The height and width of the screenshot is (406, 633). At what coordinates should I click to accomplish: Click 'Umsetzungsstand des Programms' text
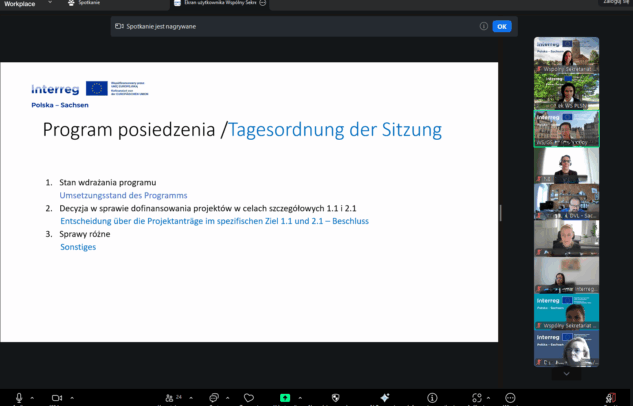point(124,195)
